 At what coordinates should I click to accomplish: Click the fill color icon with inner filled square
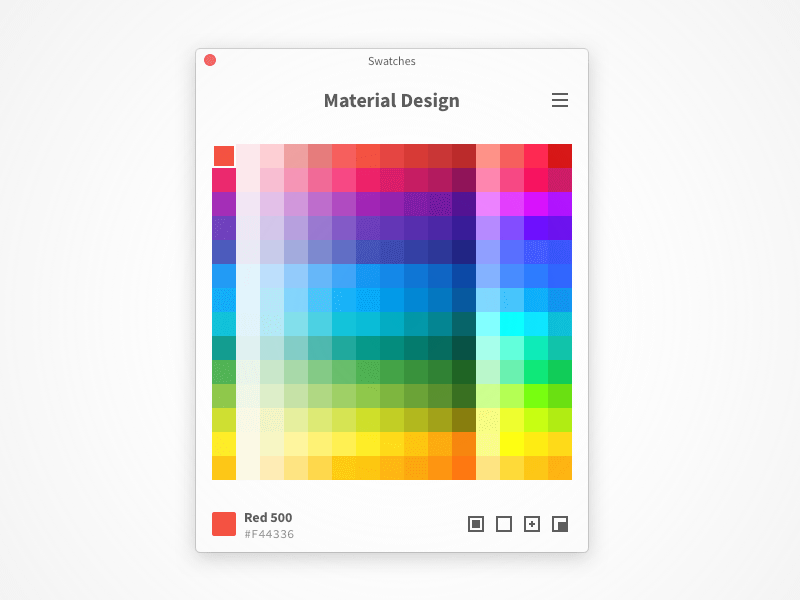click(476, 524)
